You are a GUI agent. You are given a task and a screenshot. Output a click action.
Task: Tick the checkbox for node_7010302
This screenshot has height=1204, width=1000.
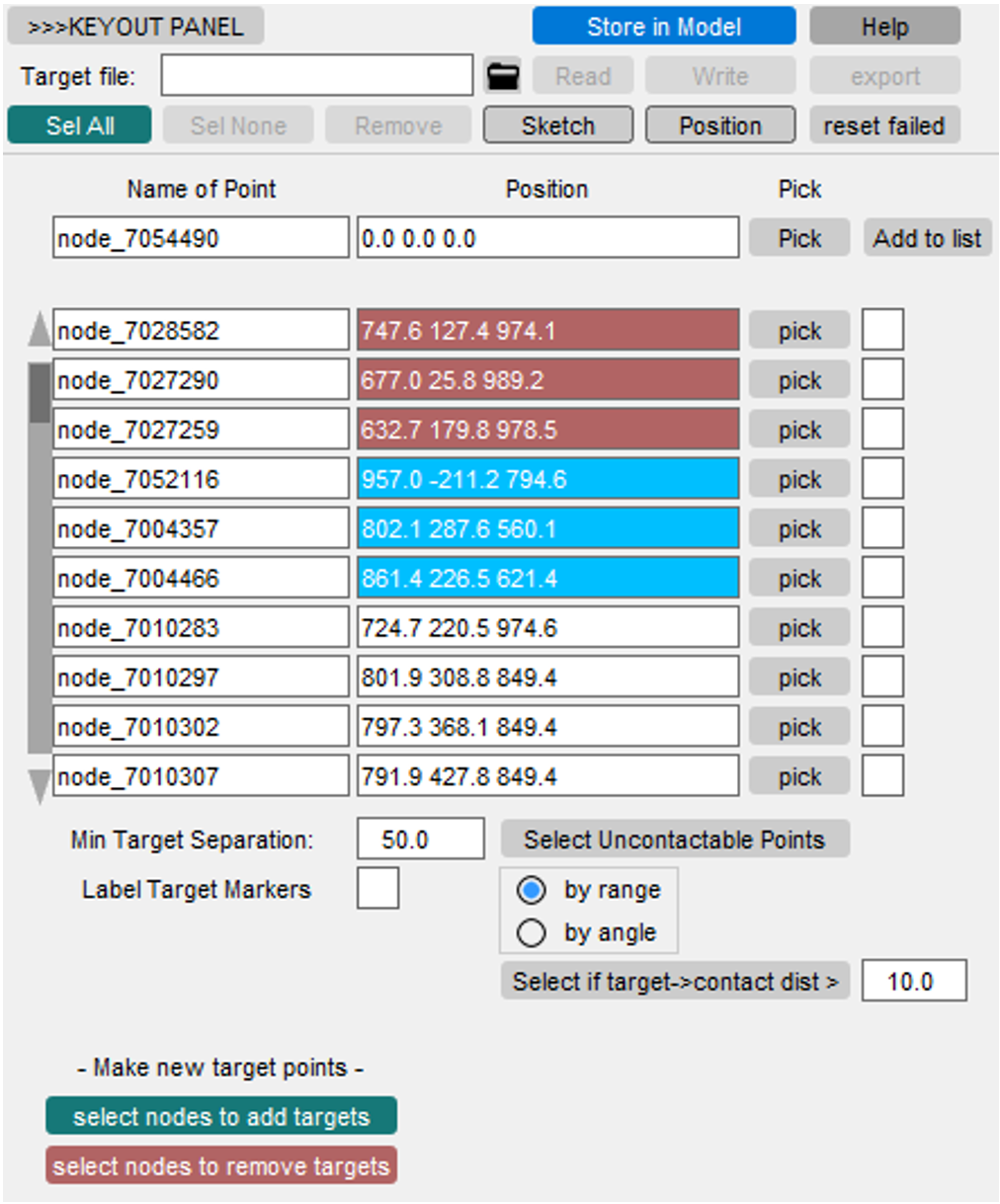pos(882,726)
